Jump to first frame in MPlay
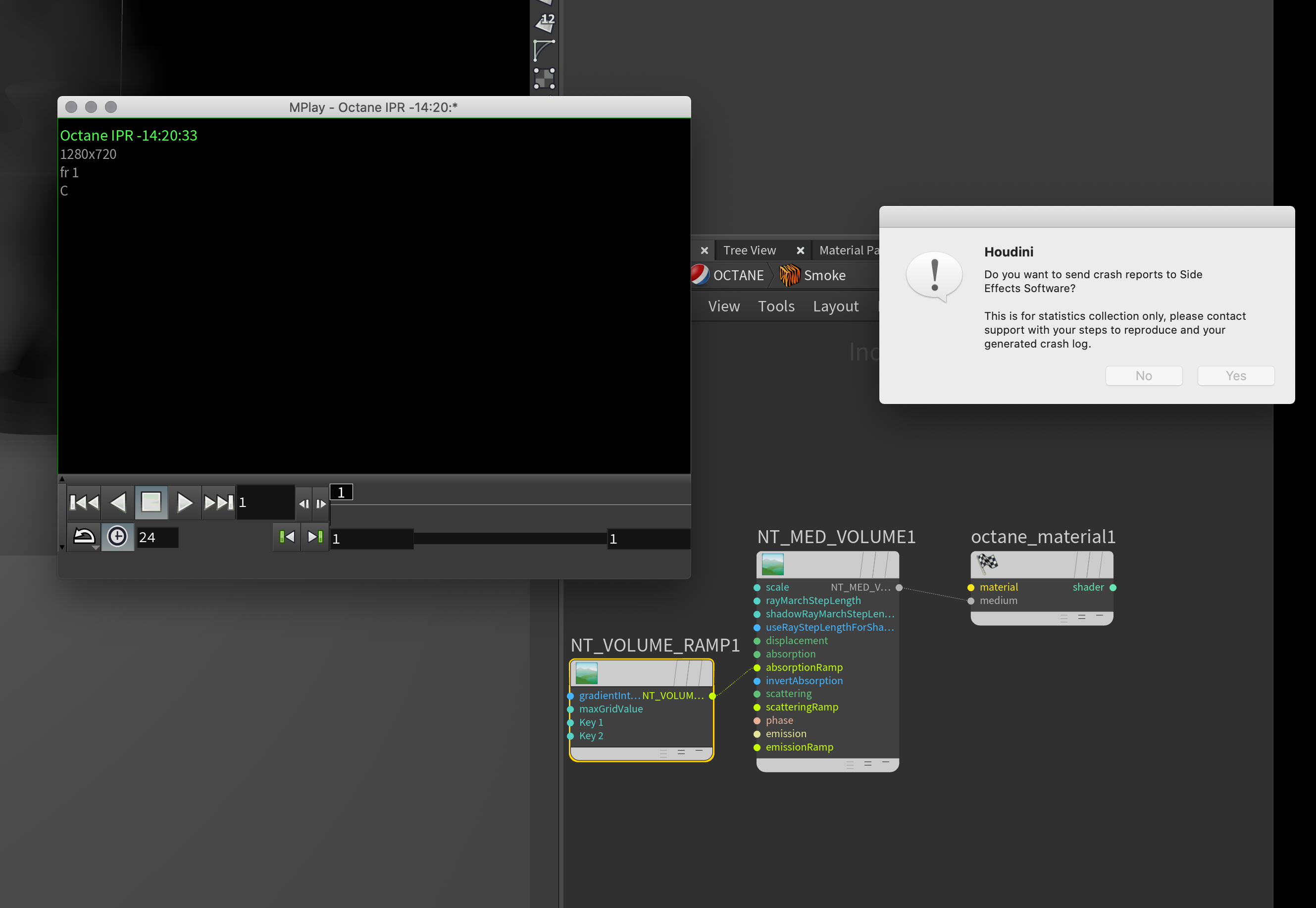The height and width of the screenshot is (908, 1316). (x=84, y=503)
